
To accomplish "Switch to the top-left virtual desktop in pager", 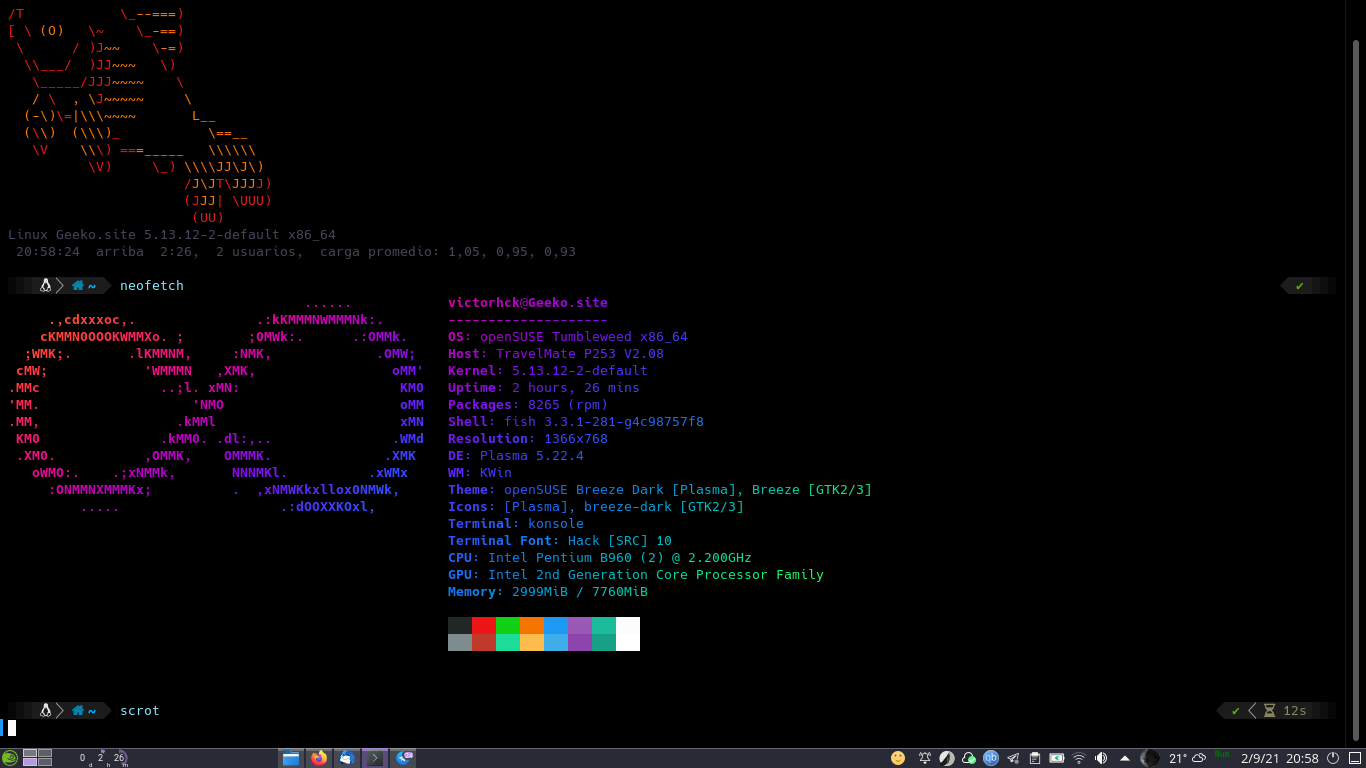I will point(30,753).
